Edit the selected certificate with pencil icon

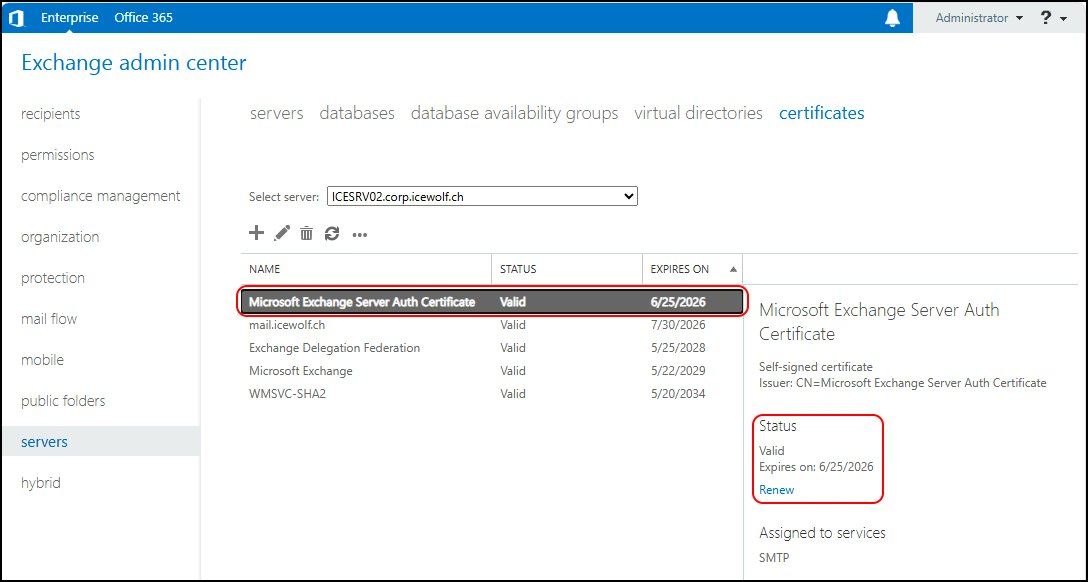point(282,233)
